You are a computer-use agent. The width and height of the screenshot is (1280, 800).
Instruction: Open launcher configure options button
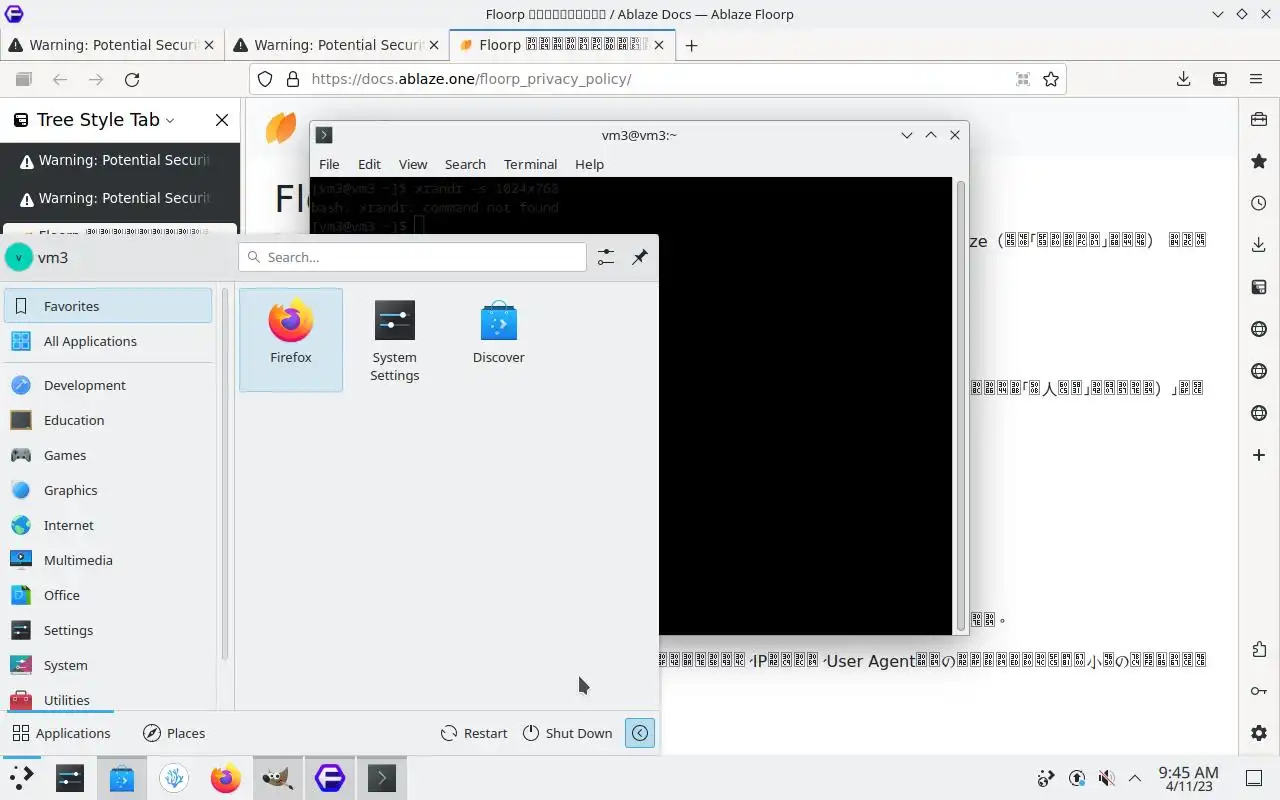[x=606, y=257]
